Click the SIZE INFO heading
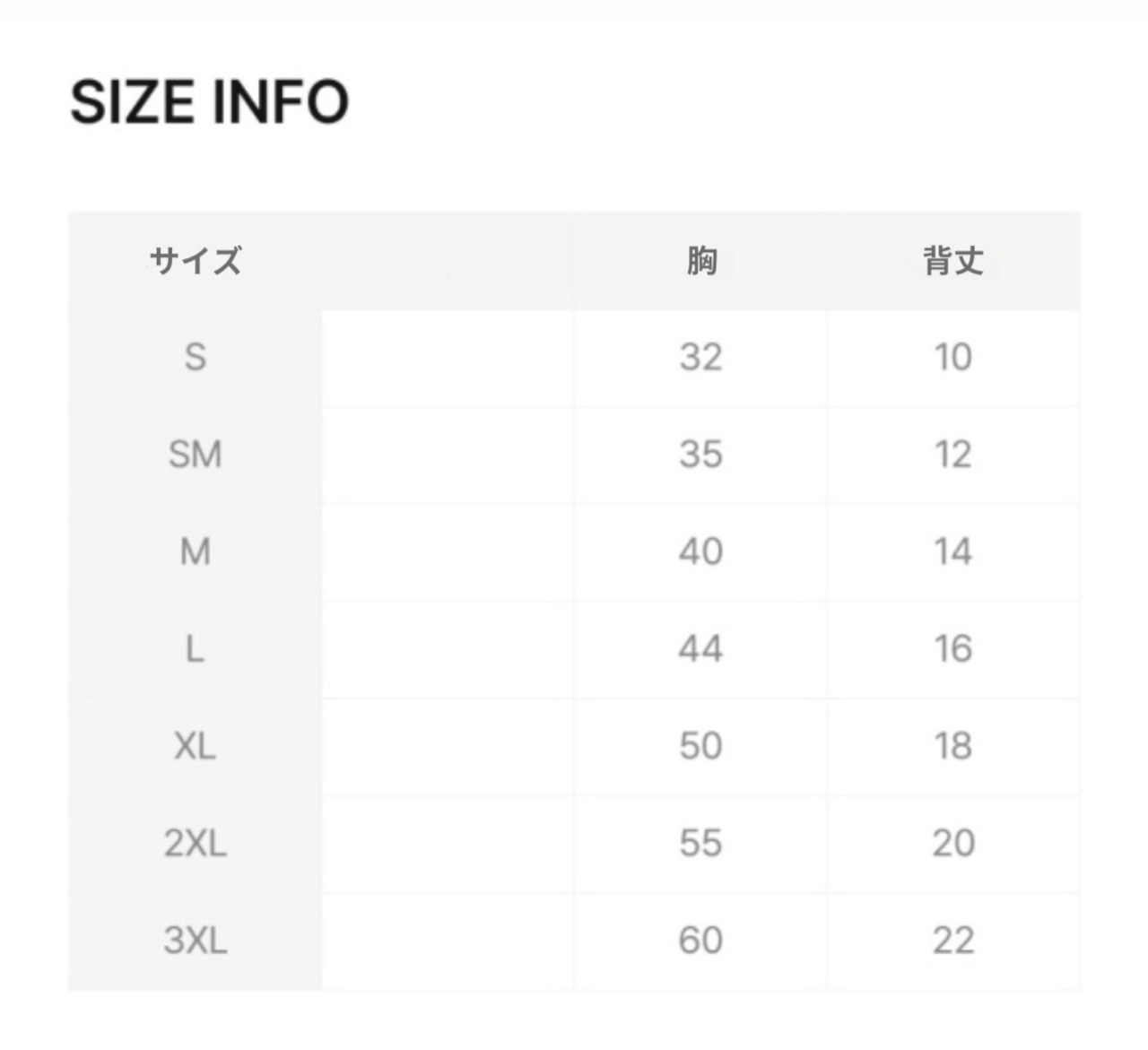This screenshot has width=1148, height=1050. coord(209,101)
